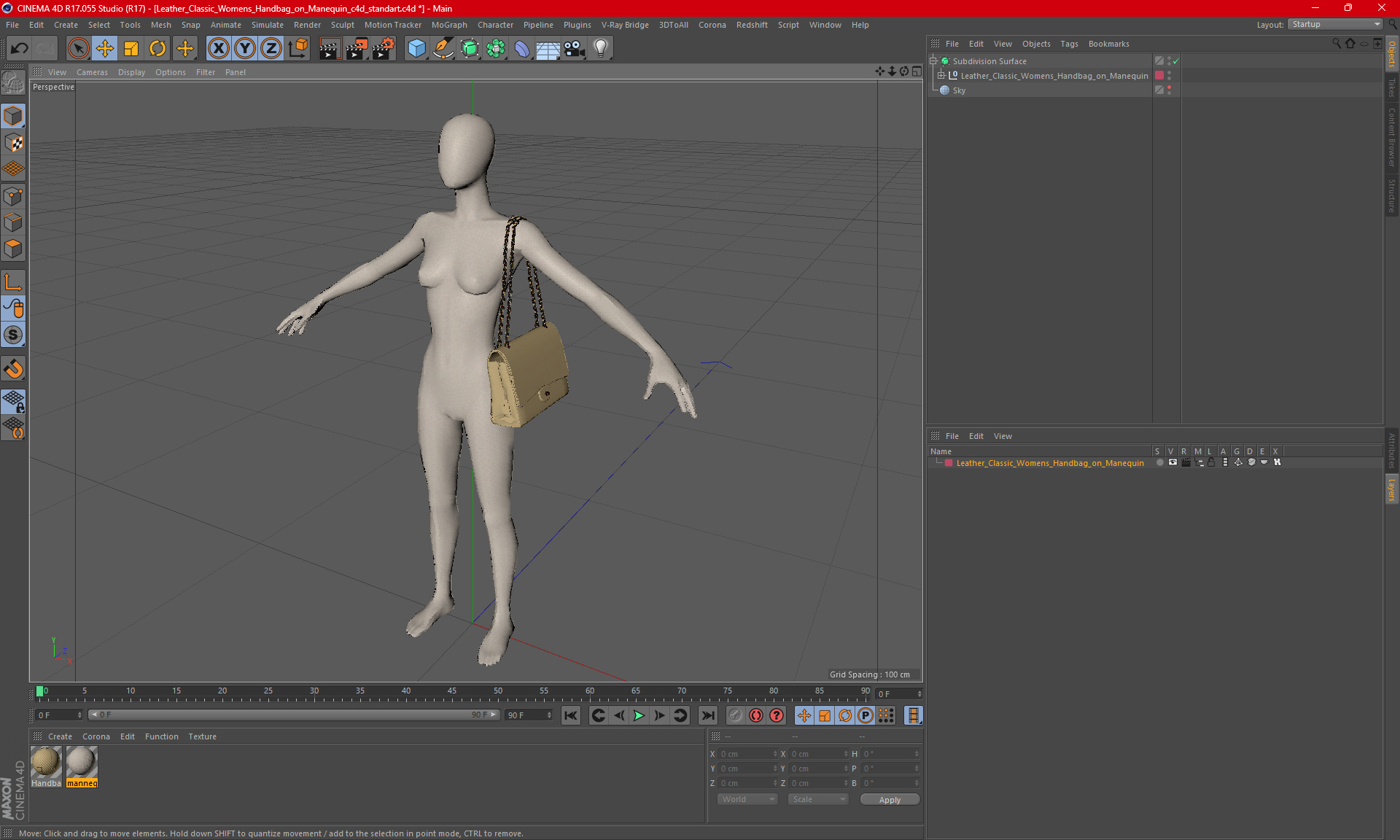1400x840 pixels.
Task: Toggle layer Solo dot
Action: 1159,462
